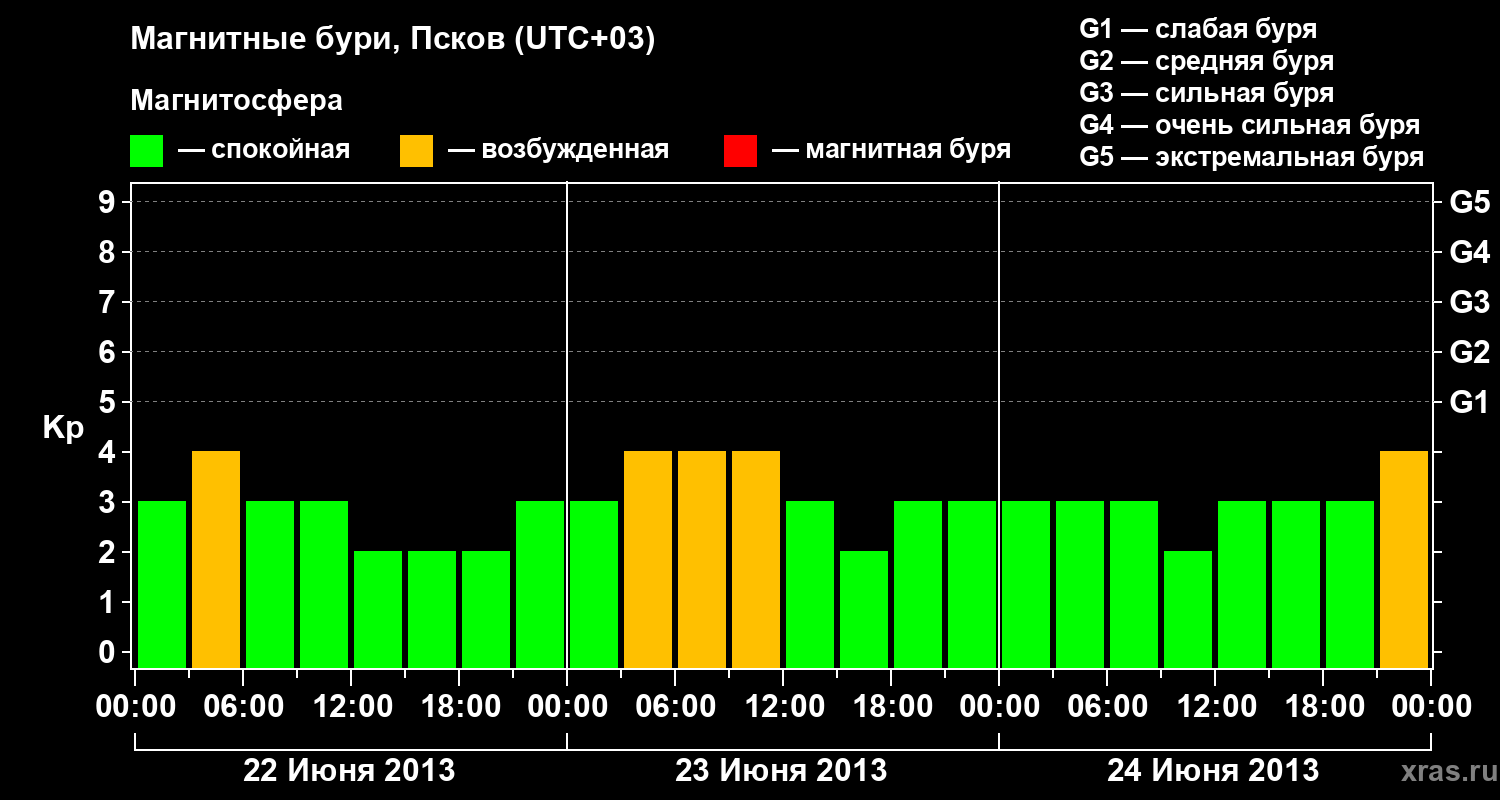Click the right-axis 'G5' tick label
This screenshot has width=1500, height=800.
pyautogui.click(x=1469, y=202)
